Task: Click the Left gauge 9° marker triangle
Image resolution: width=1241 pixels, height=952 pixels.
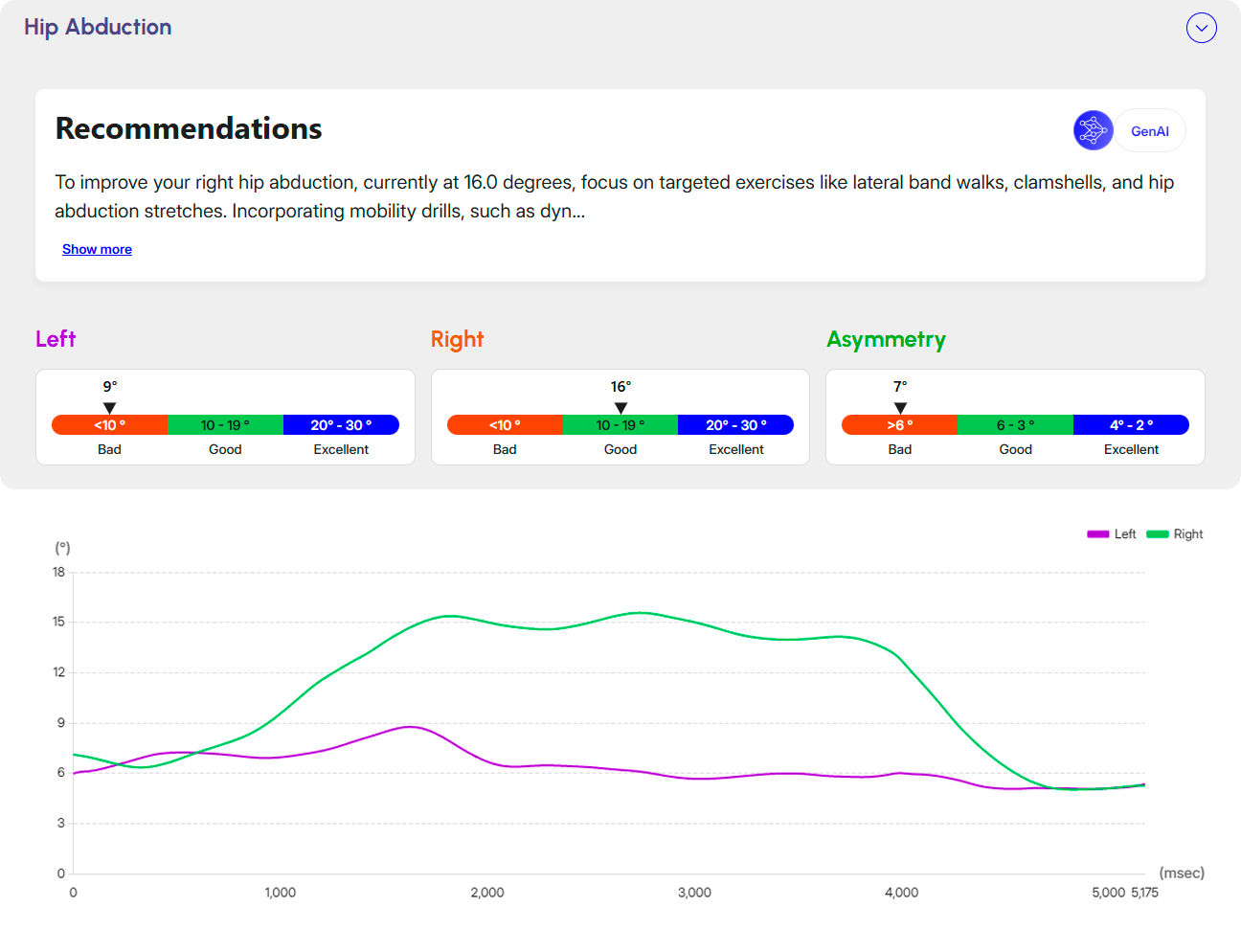Action: (x=109, y=408)
